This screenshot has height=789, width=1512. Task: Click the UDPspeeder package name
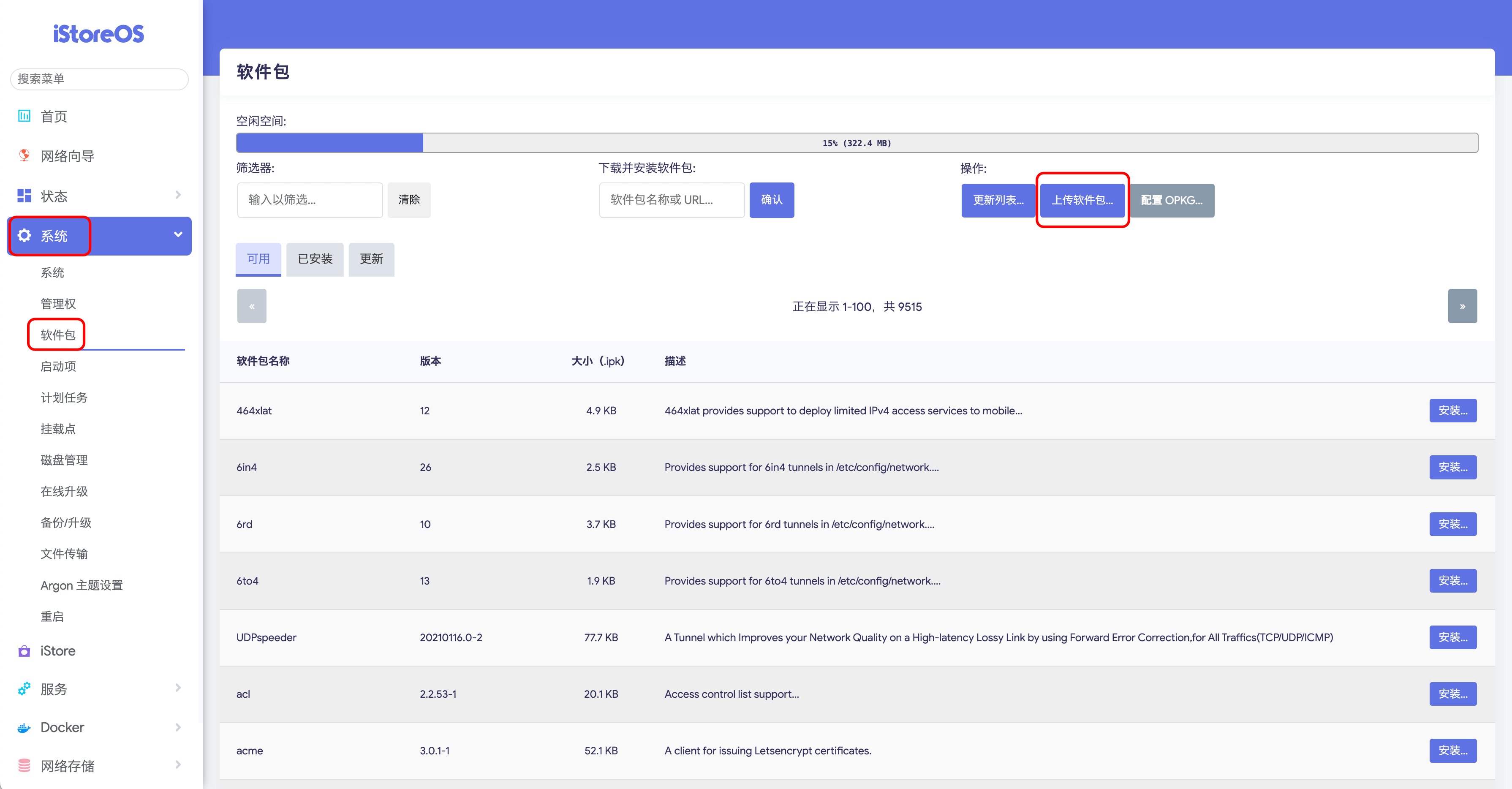click(267, 637)
